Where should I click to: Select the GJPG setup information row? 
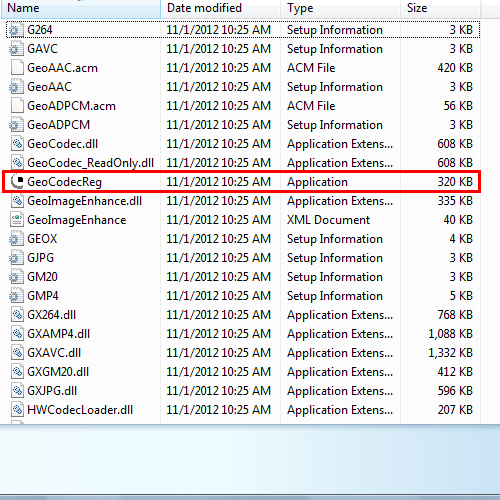pyautogui.click(x=243, y=258)
